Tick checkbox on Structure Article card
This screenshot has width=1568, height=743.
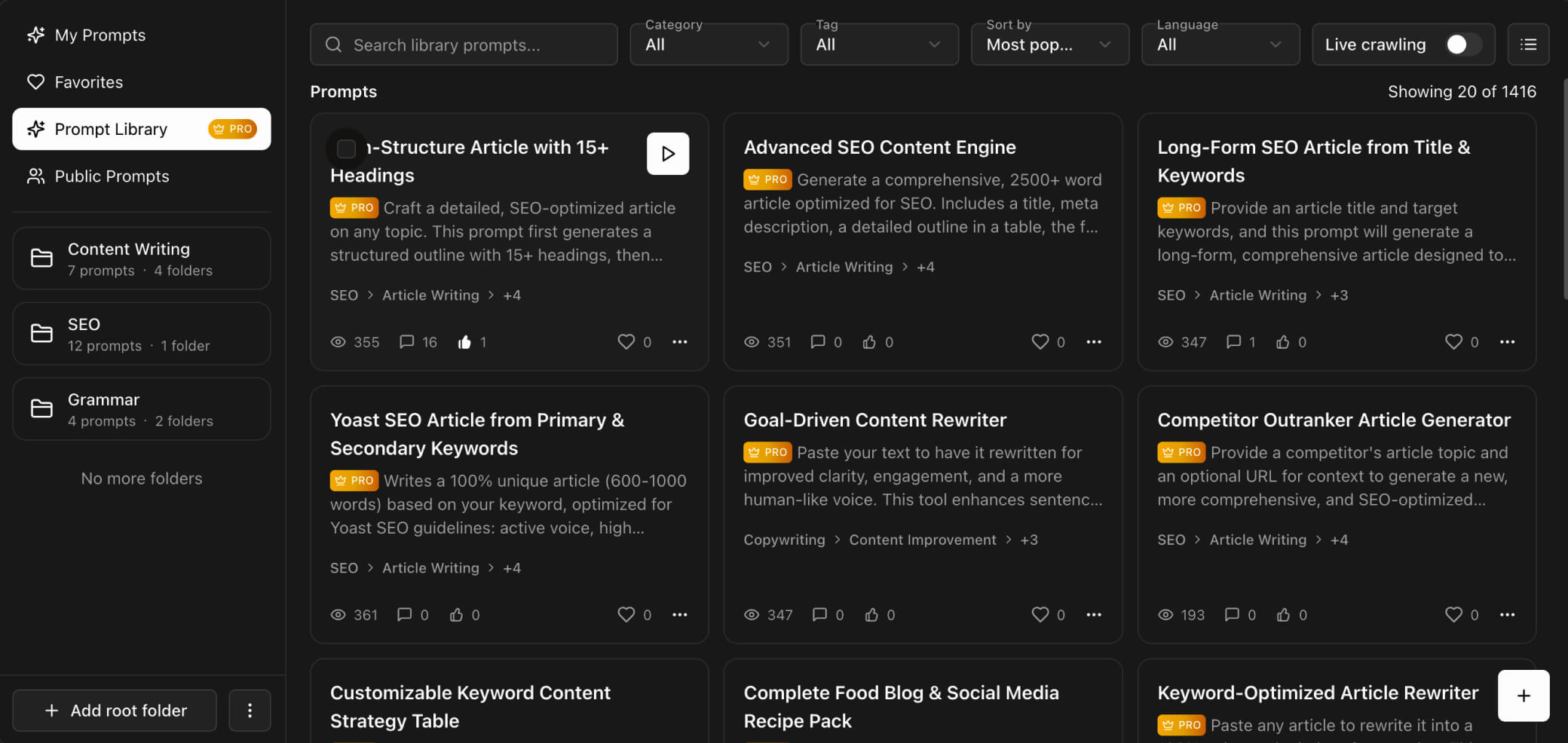[346, 148]
